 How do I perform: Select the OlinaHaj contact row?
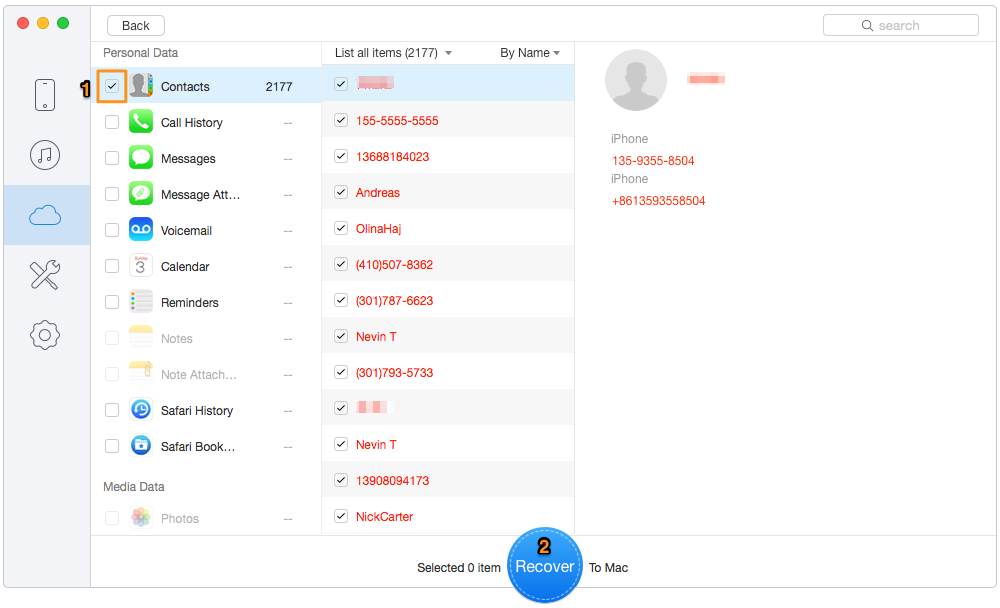point(448,228)
